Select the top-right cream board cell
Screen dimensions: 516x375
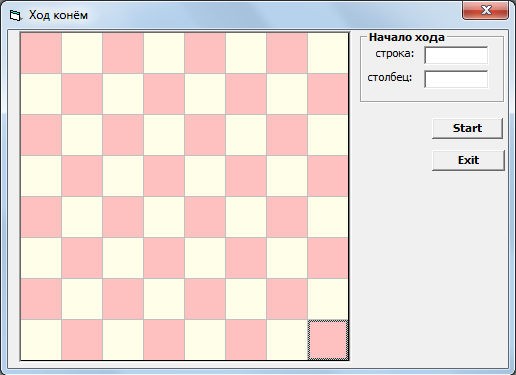pyautogui.click(x=328, y=53)
